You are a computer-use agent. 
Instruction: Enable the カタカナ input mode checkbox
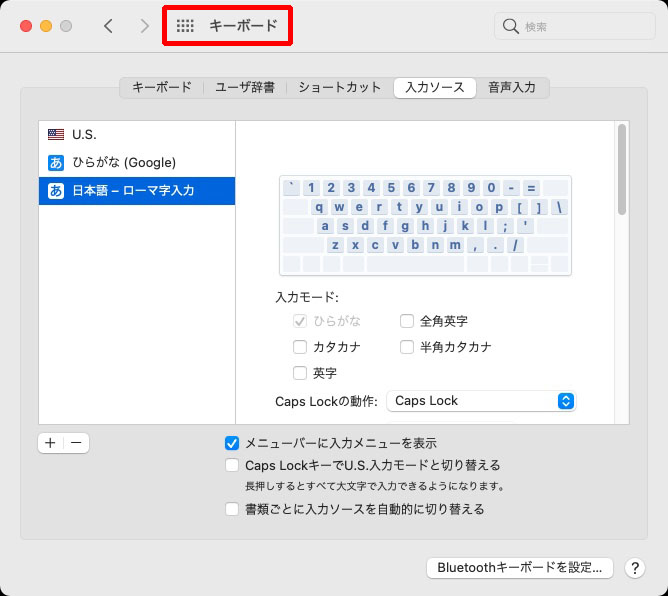pyautogui.click(x=300, y=347)
